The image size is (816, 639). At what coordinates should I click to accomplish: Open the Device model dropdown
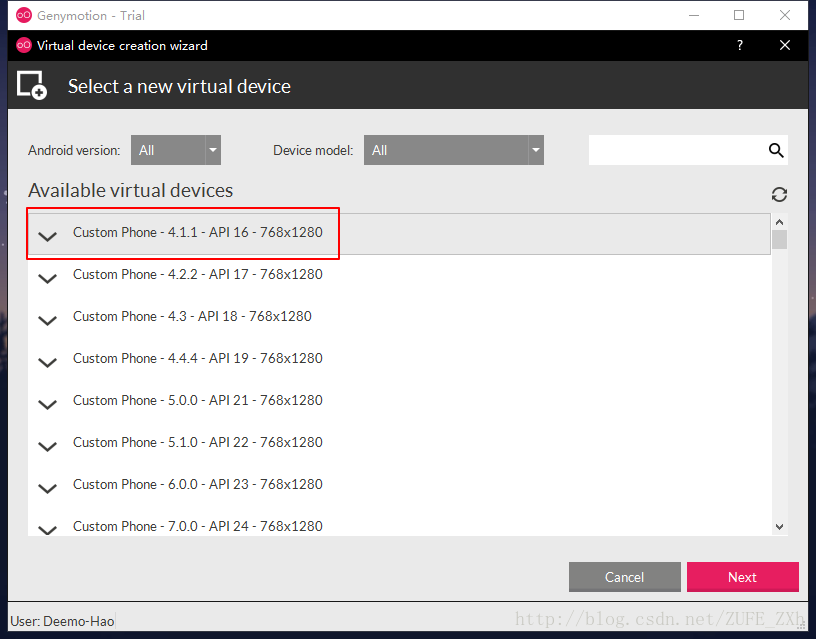(454, 150)
